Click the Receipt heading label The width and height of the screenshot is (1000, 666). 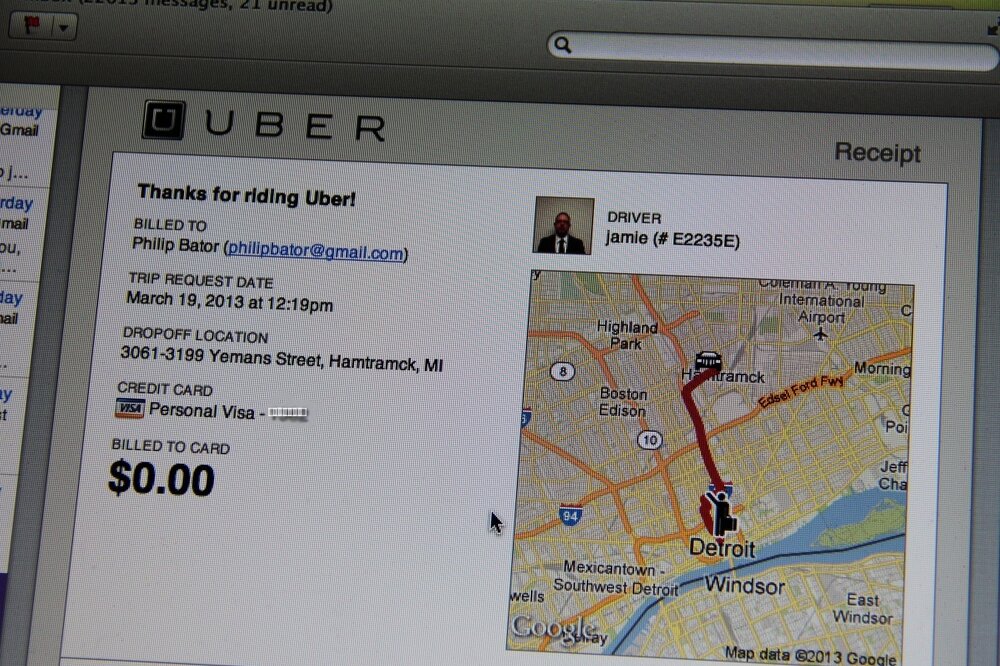point(878,153)
